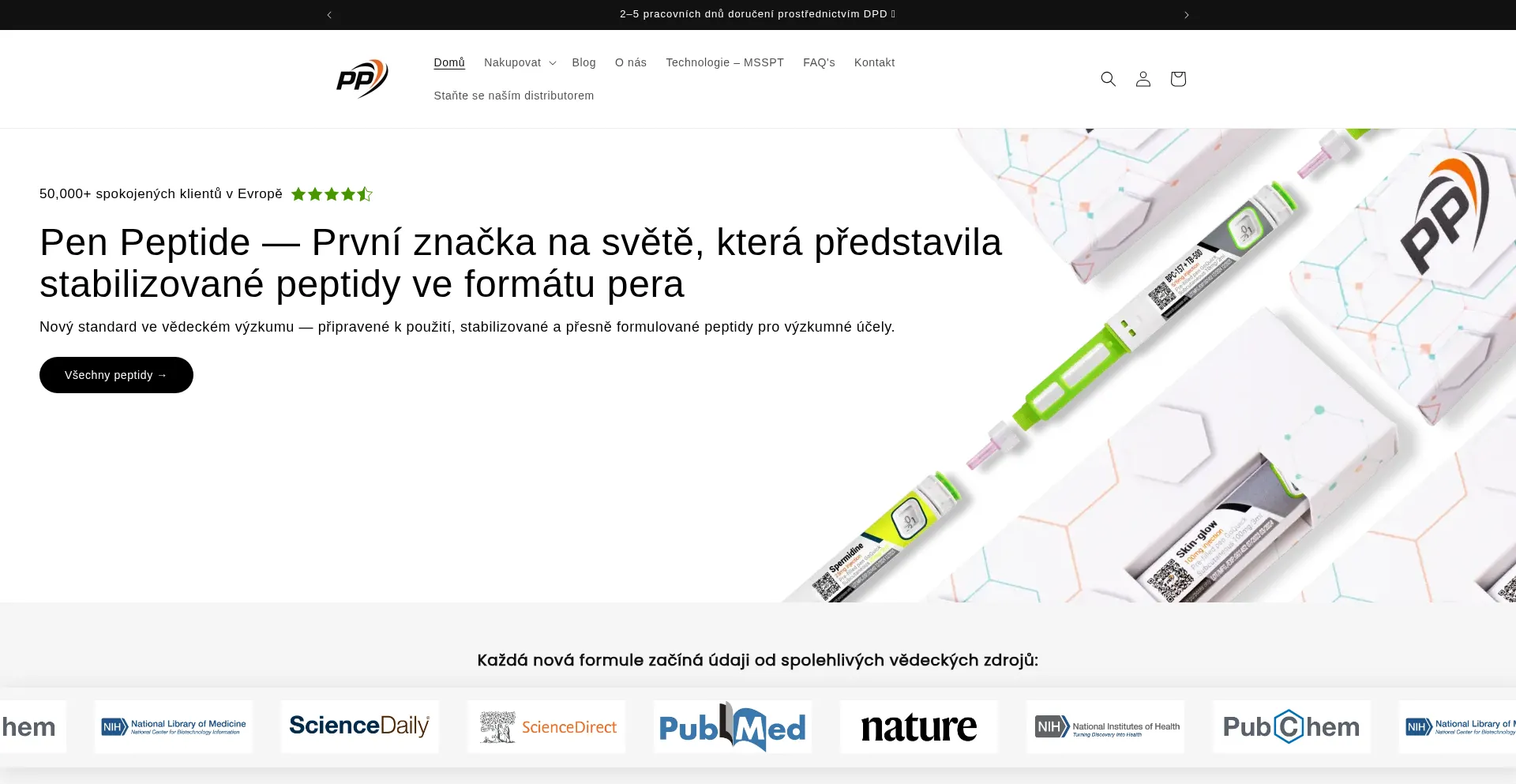Viewport: 1516px width, 784px height.
Task: Show previous announcement with left arrow
Action: tap(329, 15)
